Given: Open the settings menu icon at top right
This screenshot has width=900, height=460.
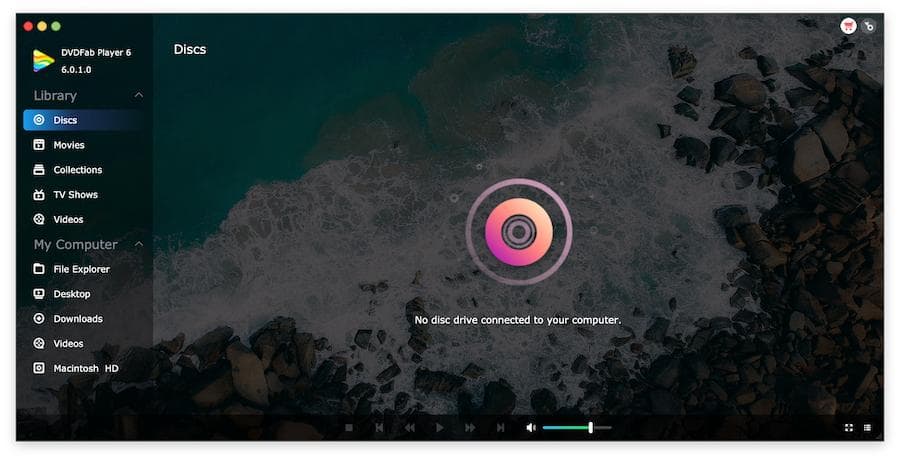Looking at the screenshot, I should tap(869, 26).
